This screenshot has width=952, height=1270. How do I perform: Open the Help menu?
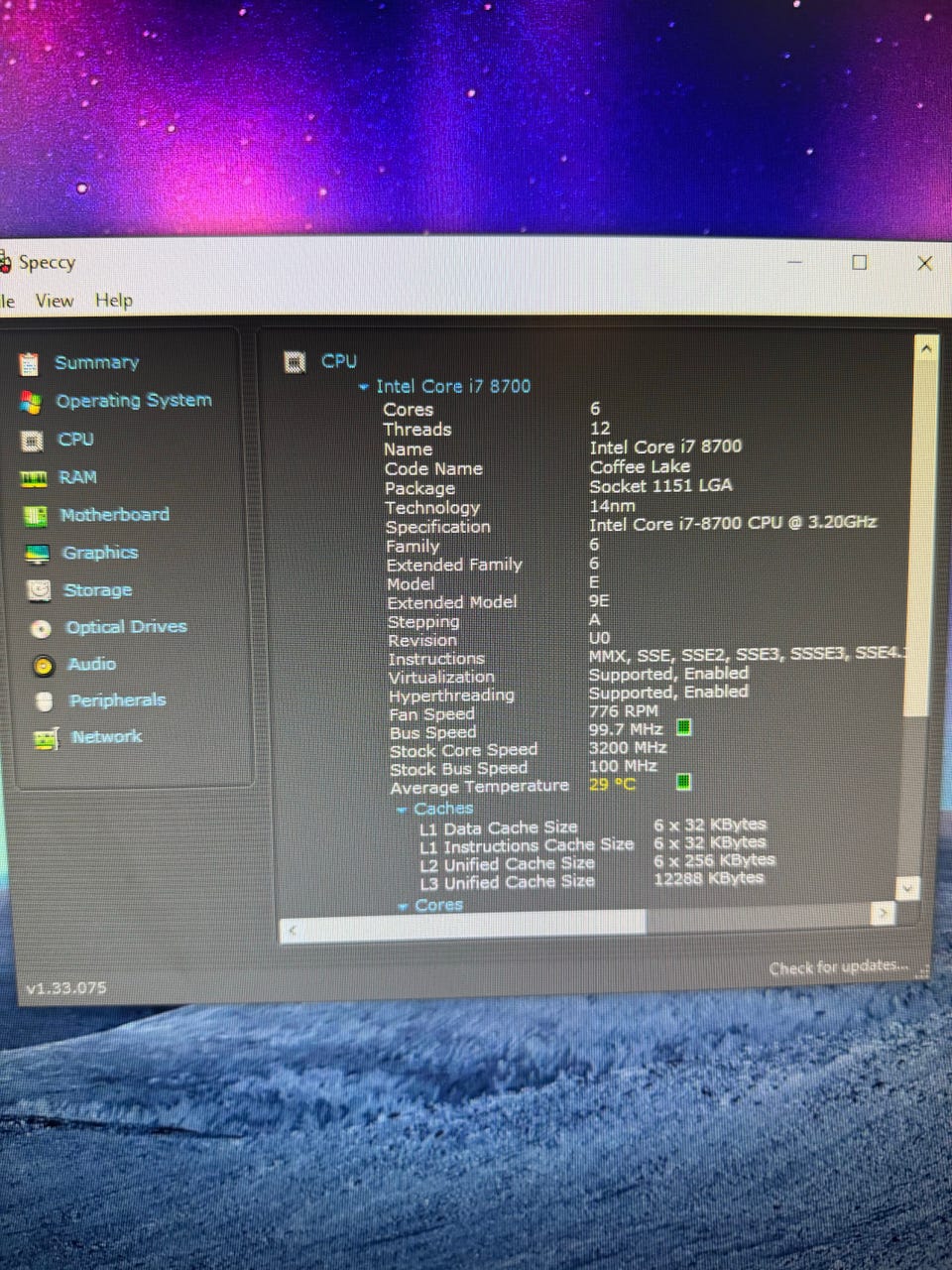click(x=114, y=301)
